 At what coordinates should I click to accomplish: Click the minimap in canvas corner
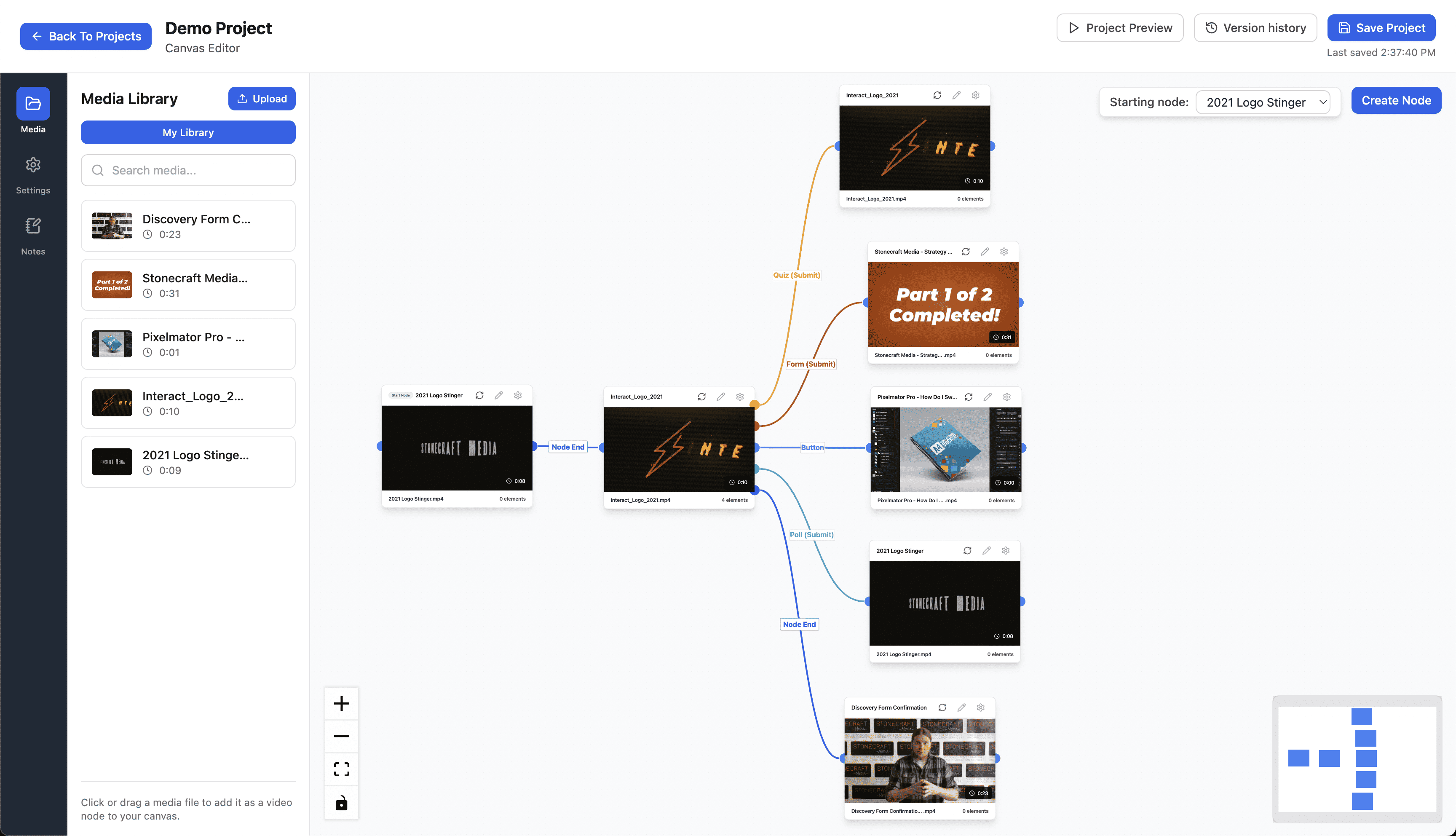coord(1357,758)
